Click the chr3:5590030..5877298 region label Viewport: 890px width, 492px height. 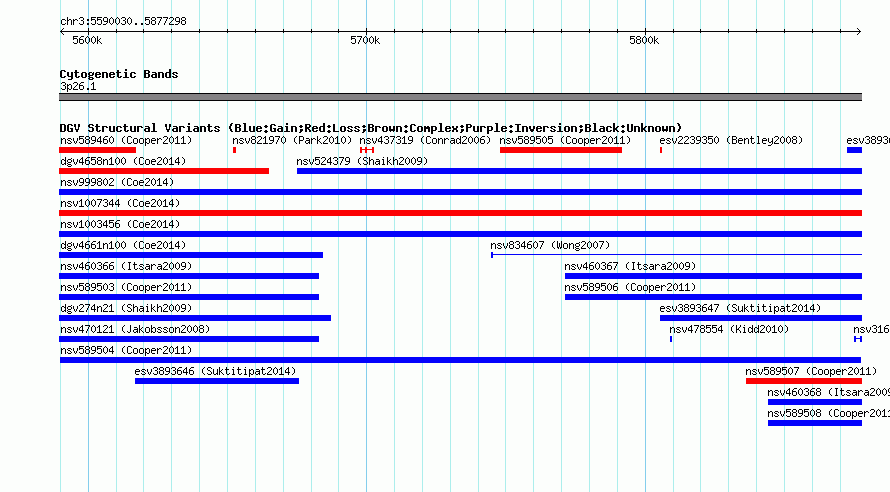click(123, 22)
